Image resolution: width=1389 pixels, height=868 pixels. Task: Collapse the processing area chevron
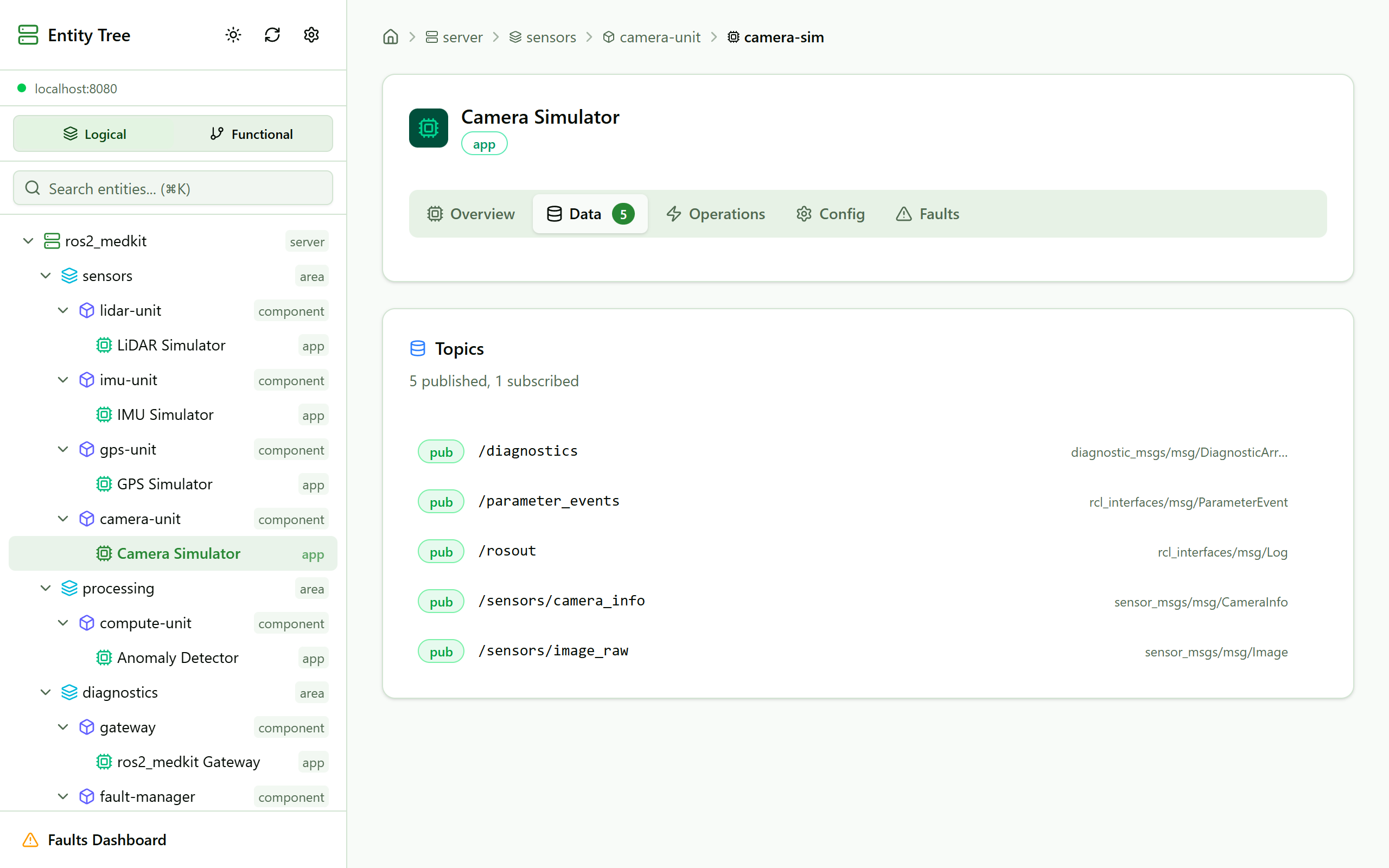pyautogui.click(x=46, y=589)
